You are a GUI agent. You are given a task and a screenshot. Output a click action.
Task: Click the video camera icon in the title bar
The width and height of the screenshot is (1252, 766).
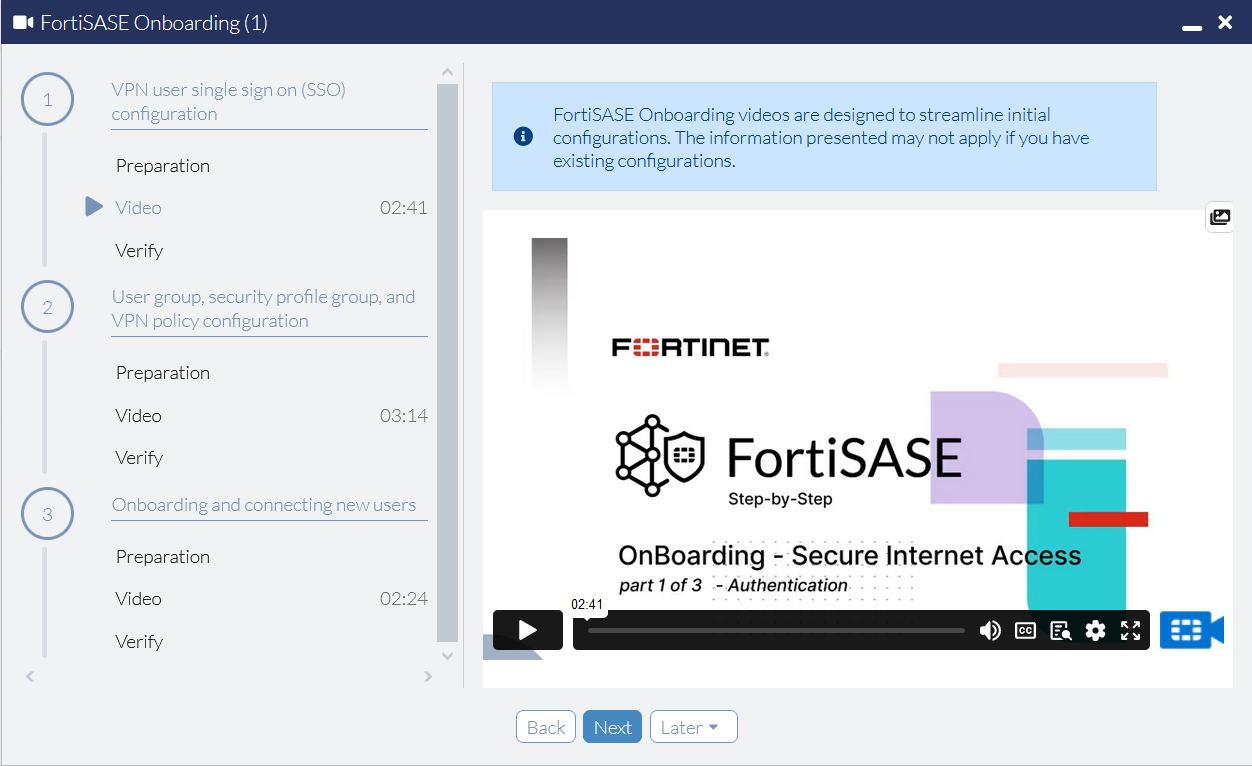(x=21, y=21)
